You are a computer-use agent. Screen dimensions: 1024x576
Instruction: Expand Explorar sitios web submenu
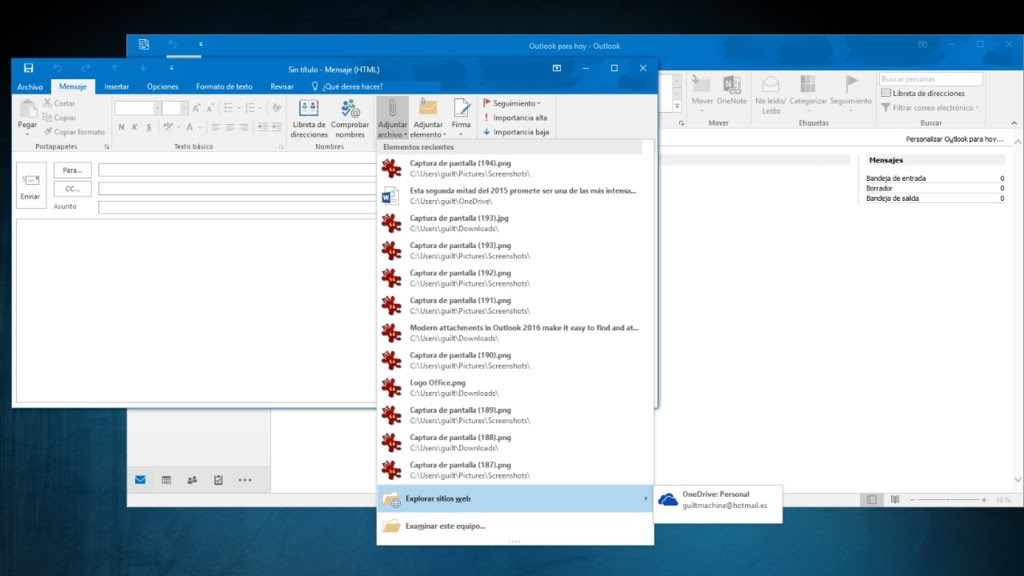tap(515, 498)
